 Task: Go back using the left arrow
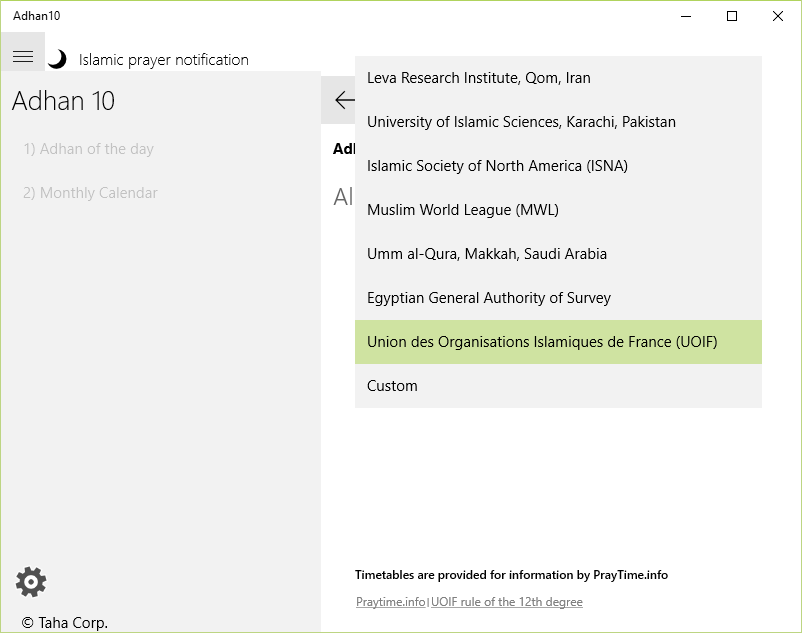pos(343,100)
